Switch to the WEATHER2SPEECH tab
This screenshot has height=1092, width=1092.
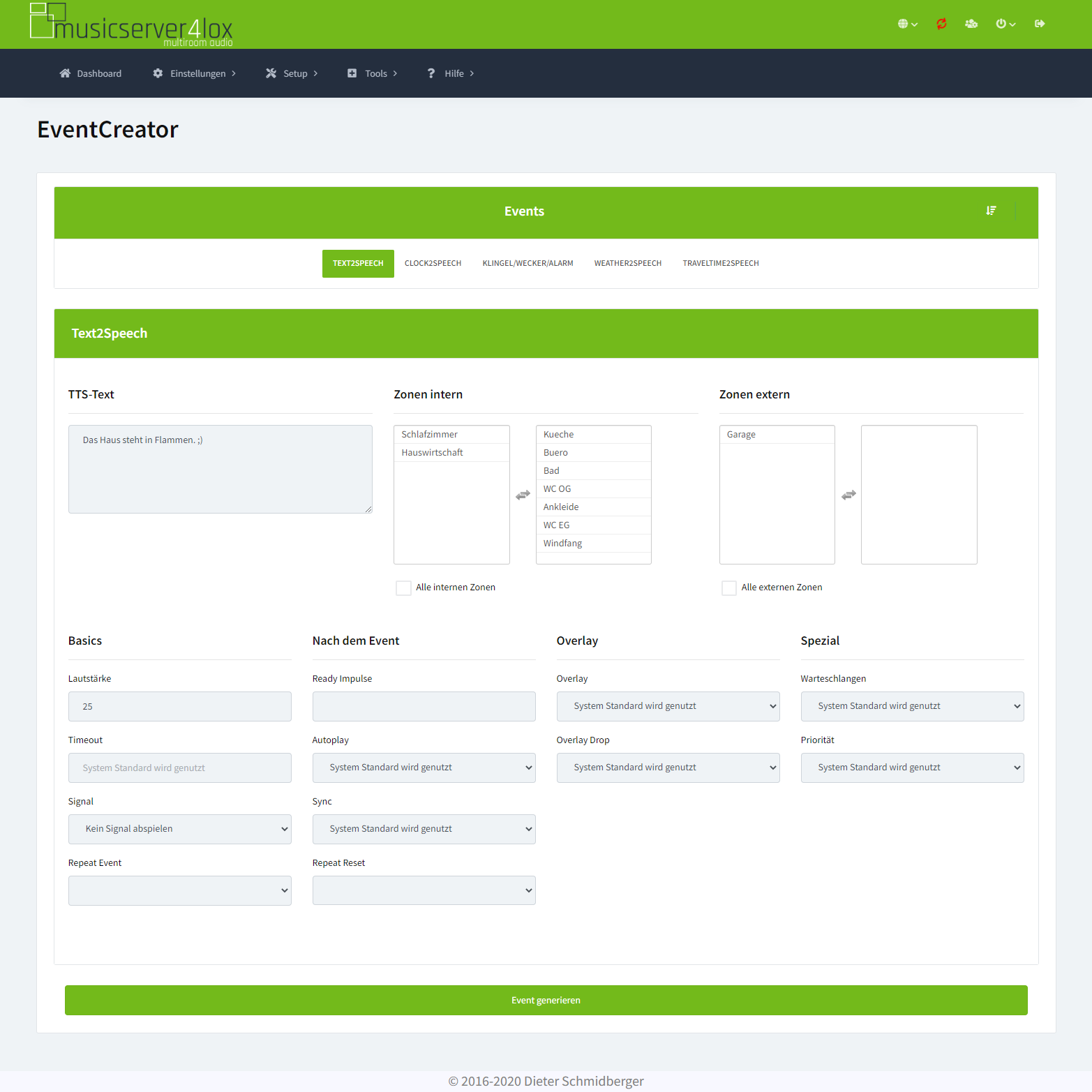[x=628, y=264]
